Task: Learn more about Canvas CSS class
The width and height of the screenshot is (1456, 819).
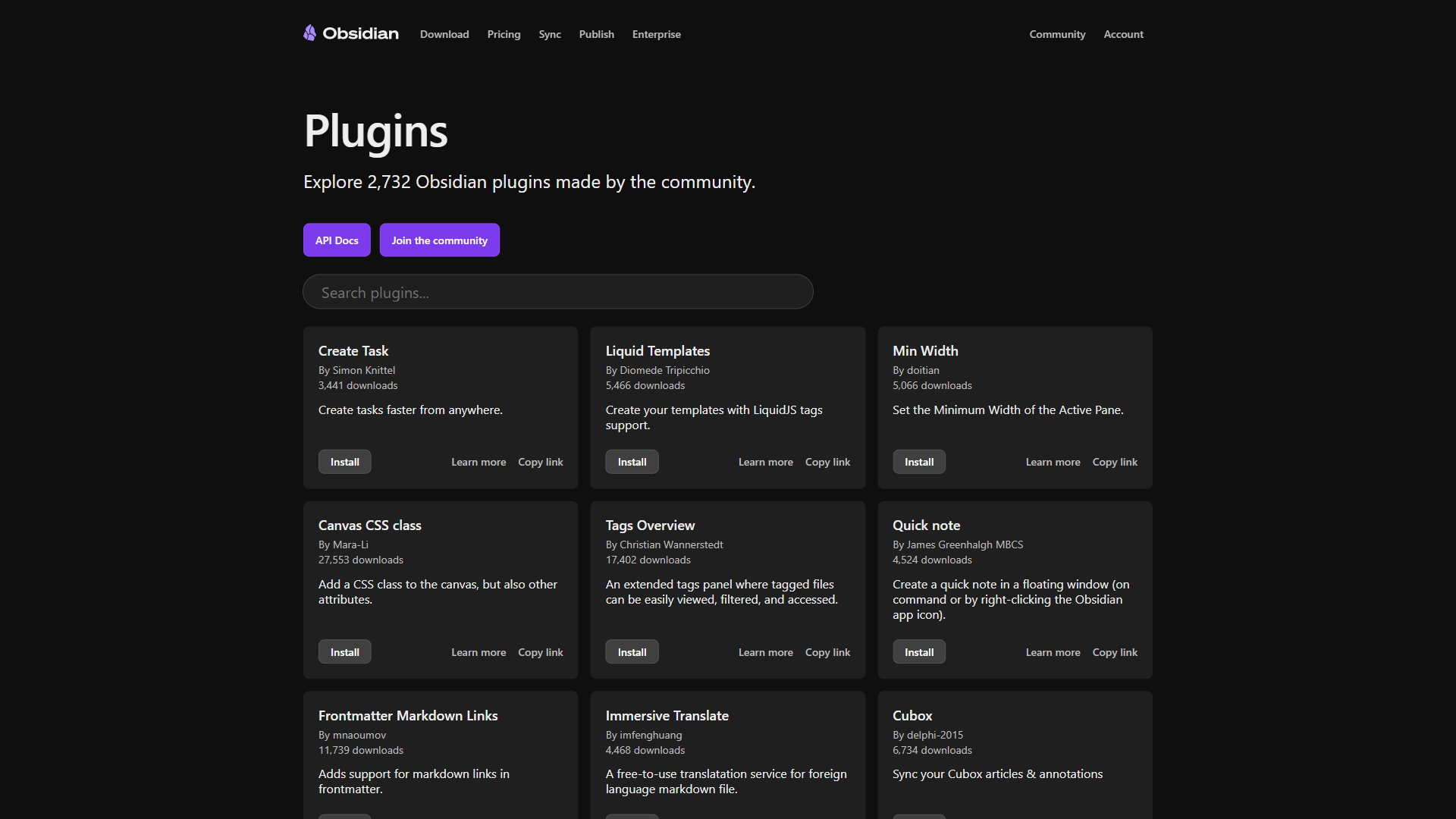Action: point(479,652)
